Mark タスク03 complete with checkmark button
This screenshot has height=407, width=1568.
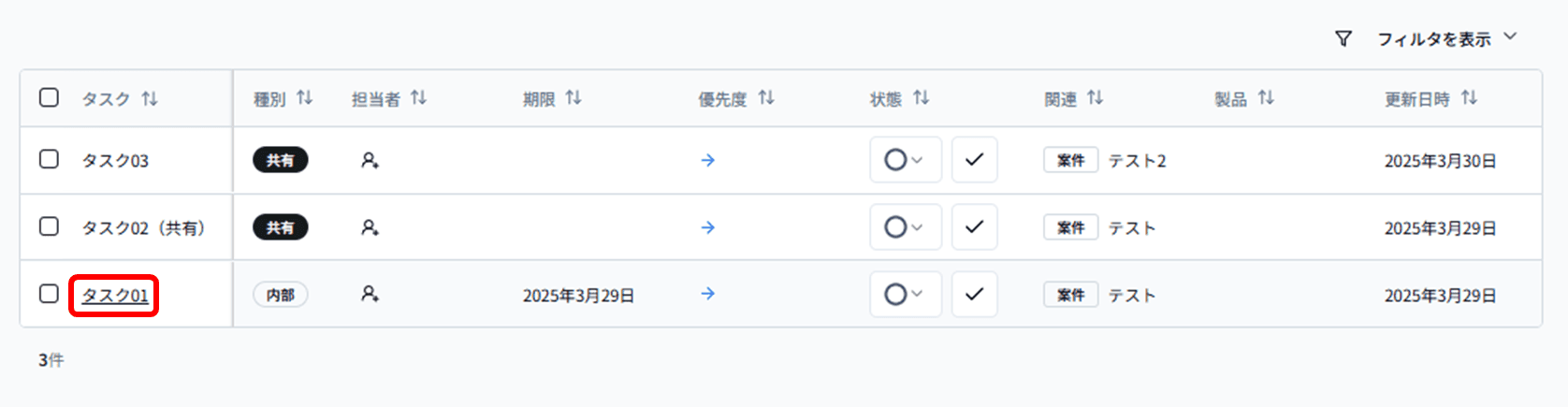pos(974,160)
